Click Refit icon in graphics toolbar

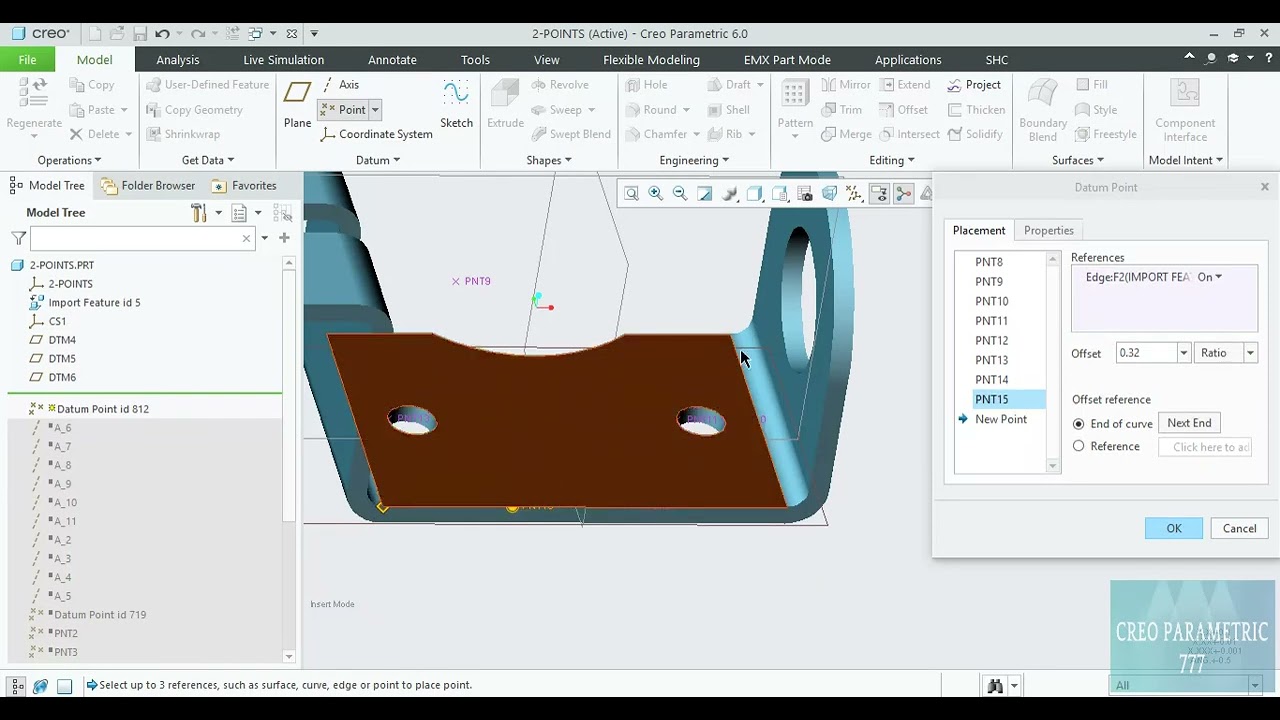tap(631, 194)
